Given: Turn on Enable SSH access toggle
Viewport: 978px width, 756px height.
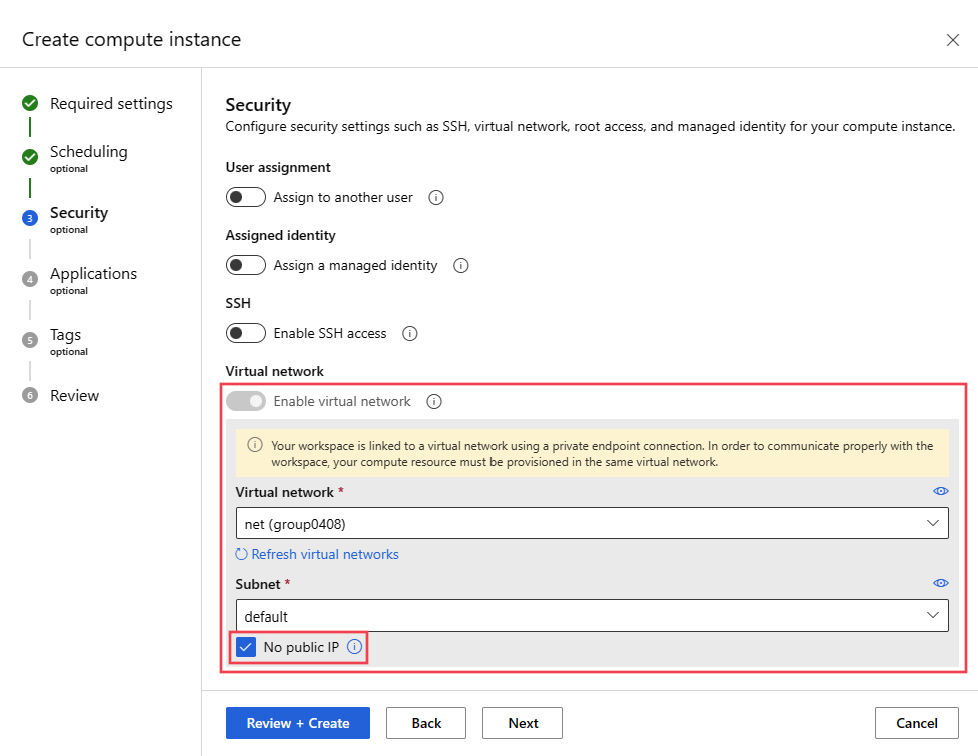Looking at the screenshot, I should tap(246, 334).
